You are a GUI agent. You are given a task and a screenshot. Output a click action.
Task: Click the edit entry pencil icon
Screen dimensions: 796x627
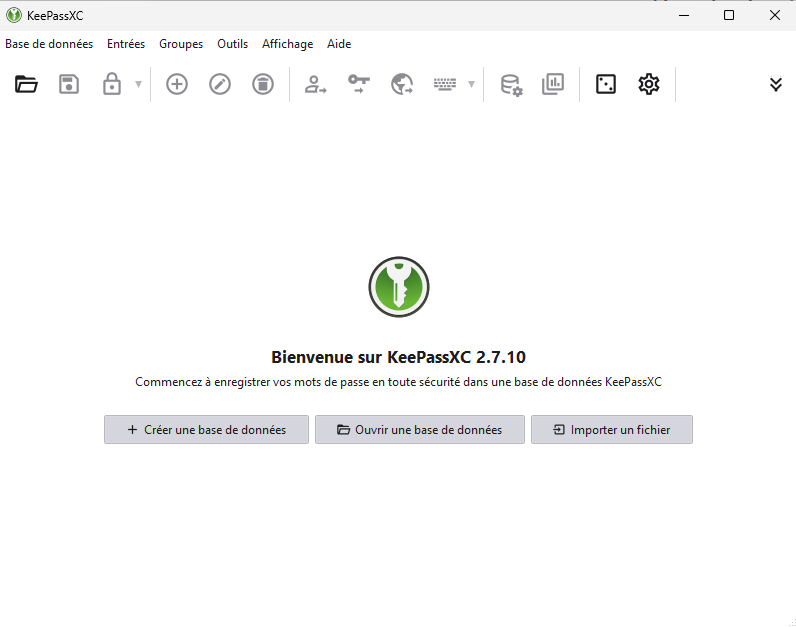point(220,84)
